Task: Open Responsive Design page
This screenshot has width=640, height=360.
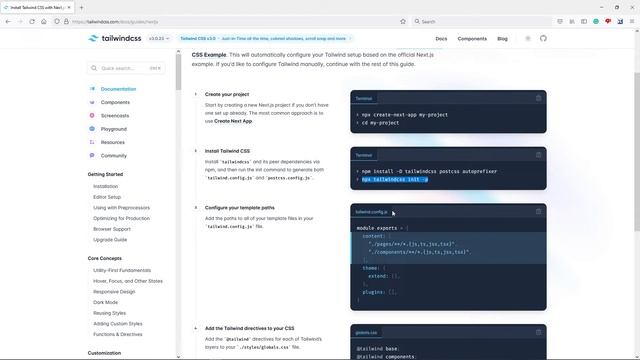Action: 114,292
